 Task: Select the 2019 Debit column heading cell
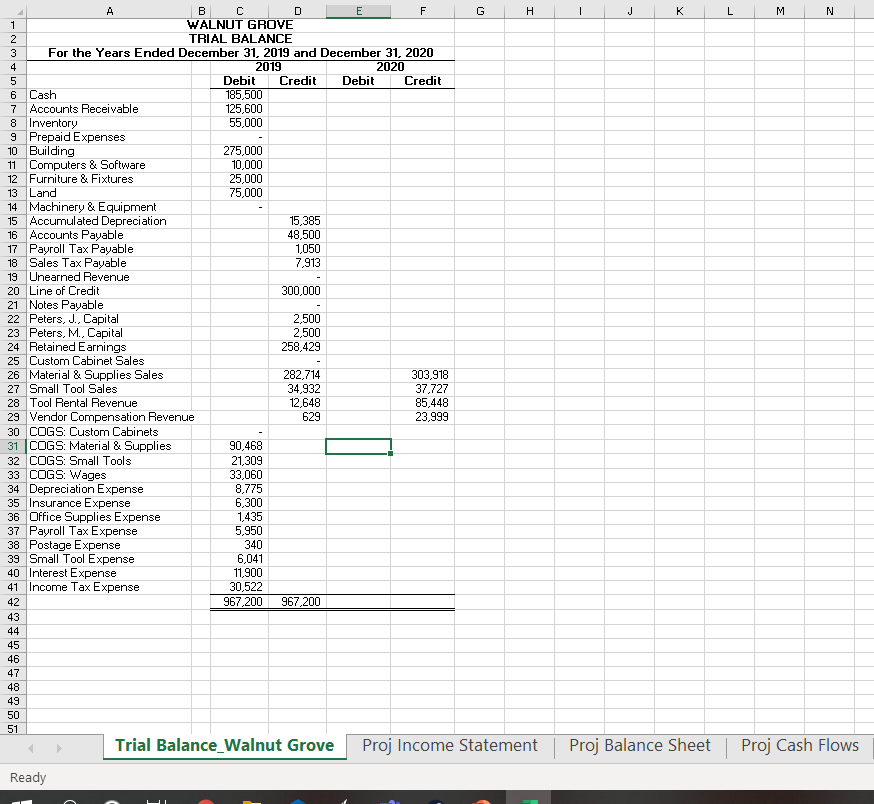coord(237,80)
